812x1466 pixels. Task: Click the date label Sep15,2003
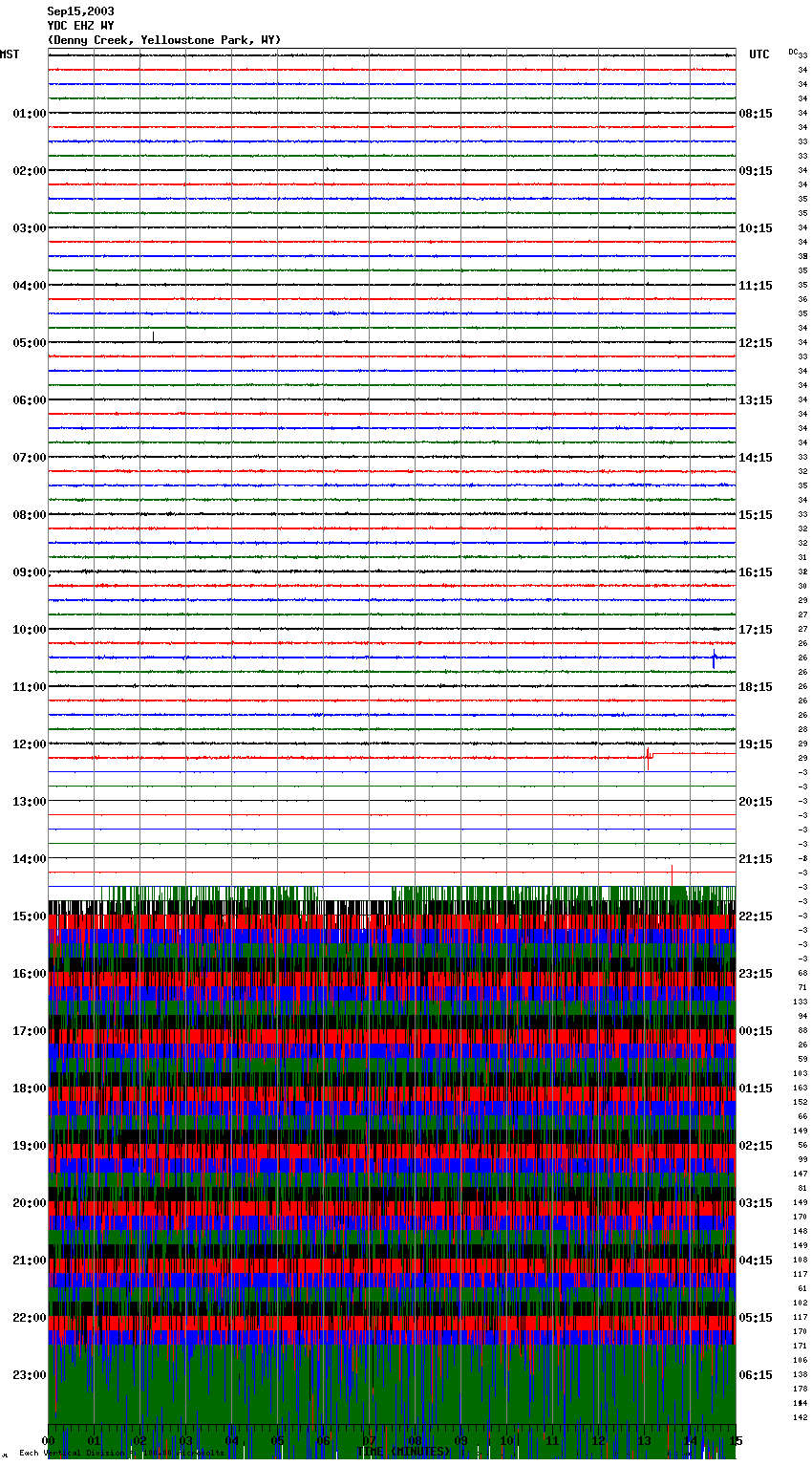coord(81,11)
